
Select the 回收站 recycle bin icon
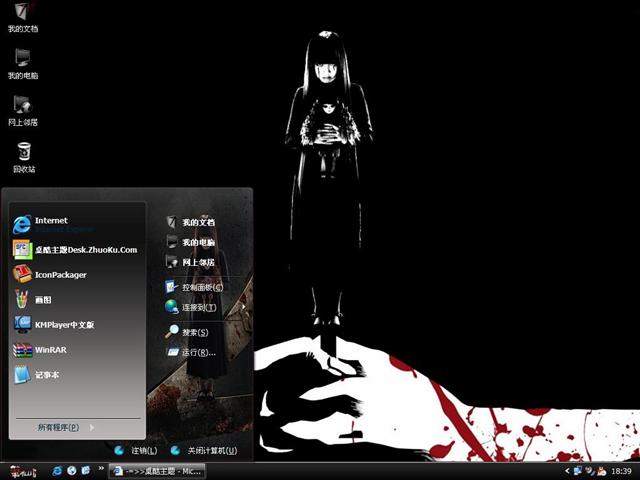coord(24,158)
